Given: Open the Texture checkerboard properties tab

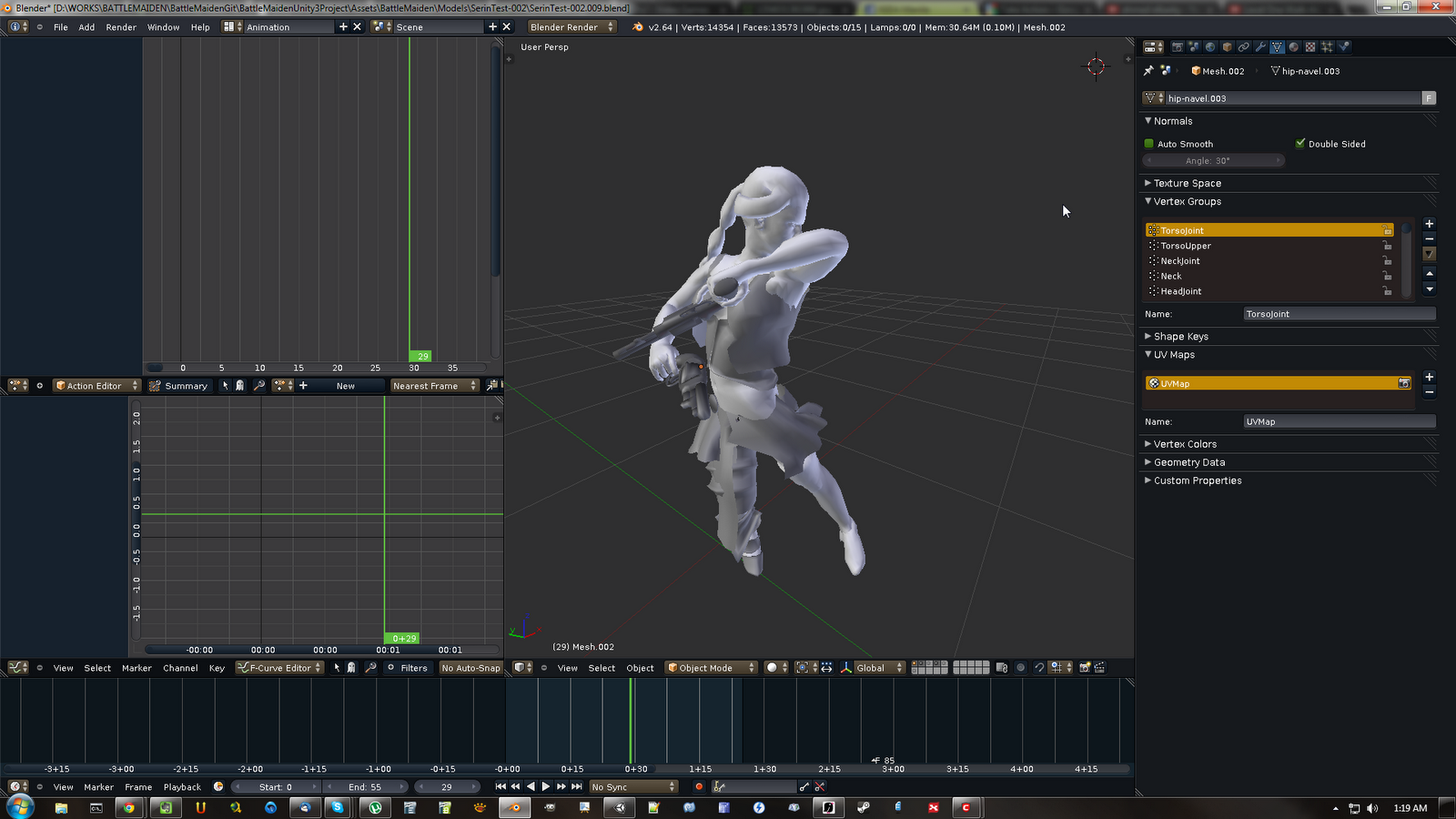Looking at the screenshot, I should tap(1310, 47).
